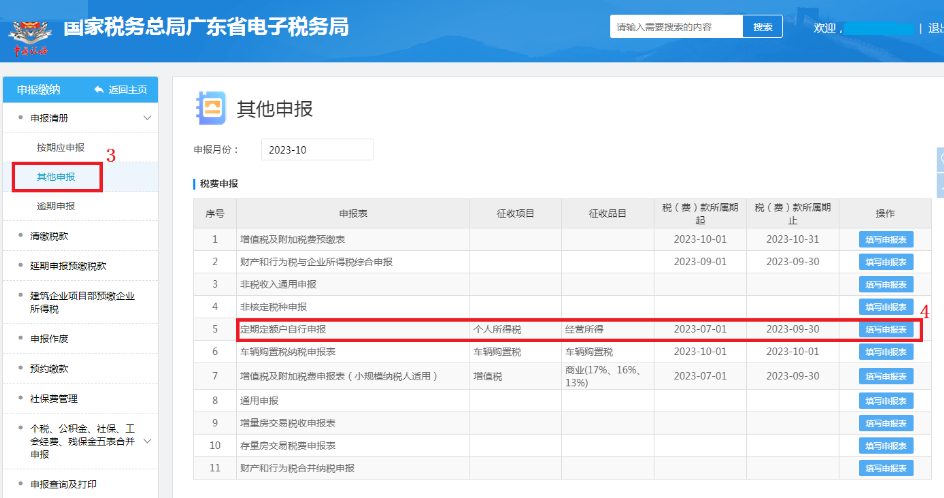Fill in form for 增量房交易税收申报表

pyautogui.click(x=886, y=423)
